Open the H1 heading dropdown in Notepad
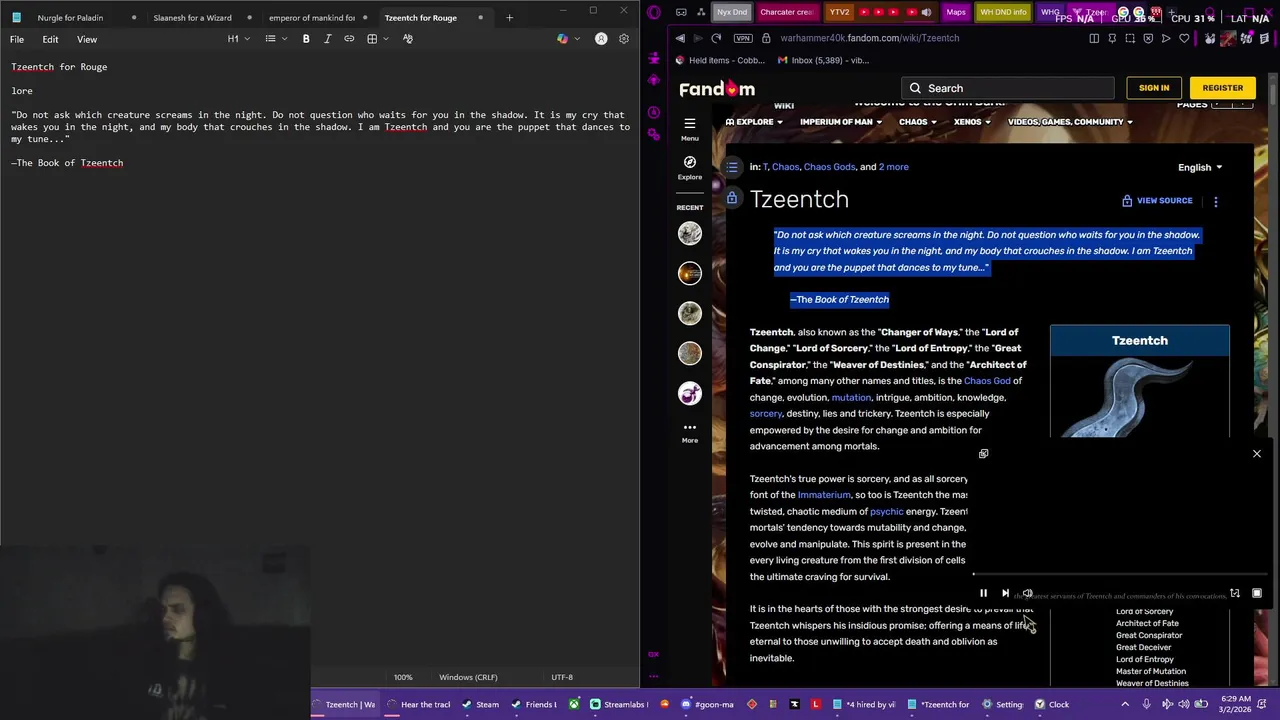The width and height of the screenshot is (1280, 720). [238, 39]
